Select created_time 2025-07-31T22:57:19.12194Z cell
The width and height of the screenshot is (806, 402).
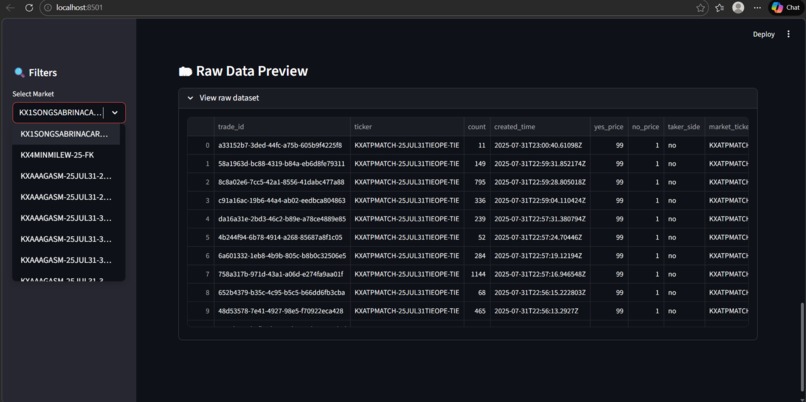pos(540,255)
